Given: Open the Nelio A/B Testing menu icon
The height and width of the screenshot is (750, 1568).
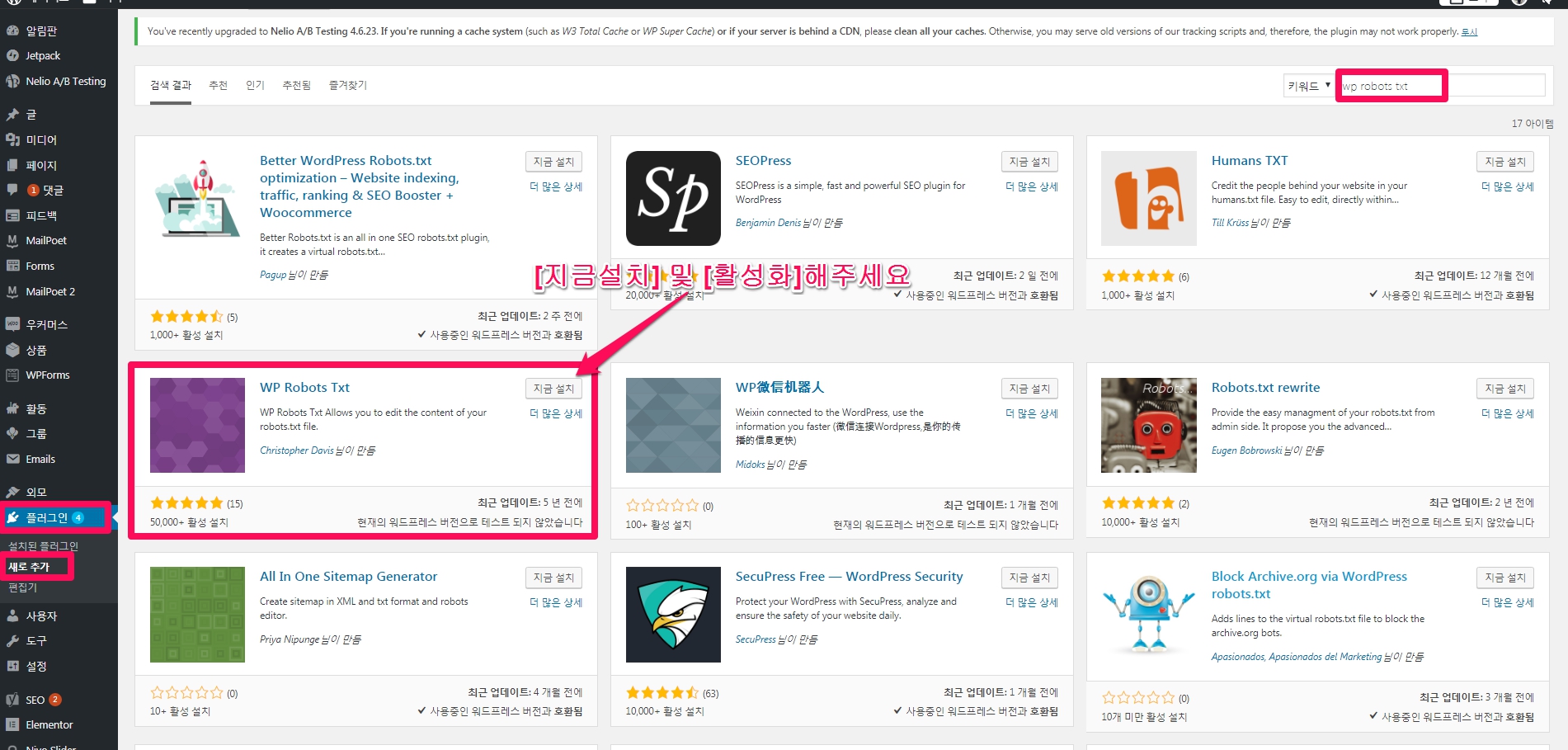Looking at the screenshot, I should (x=12, y=82).
